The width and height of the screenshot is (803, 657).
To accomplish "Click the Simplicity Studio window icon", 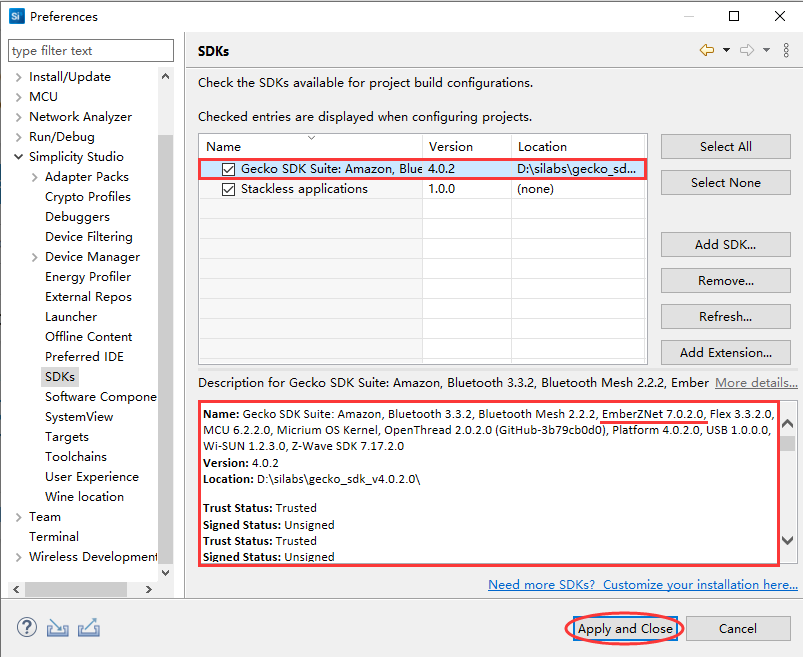I will tap(16, 16).
